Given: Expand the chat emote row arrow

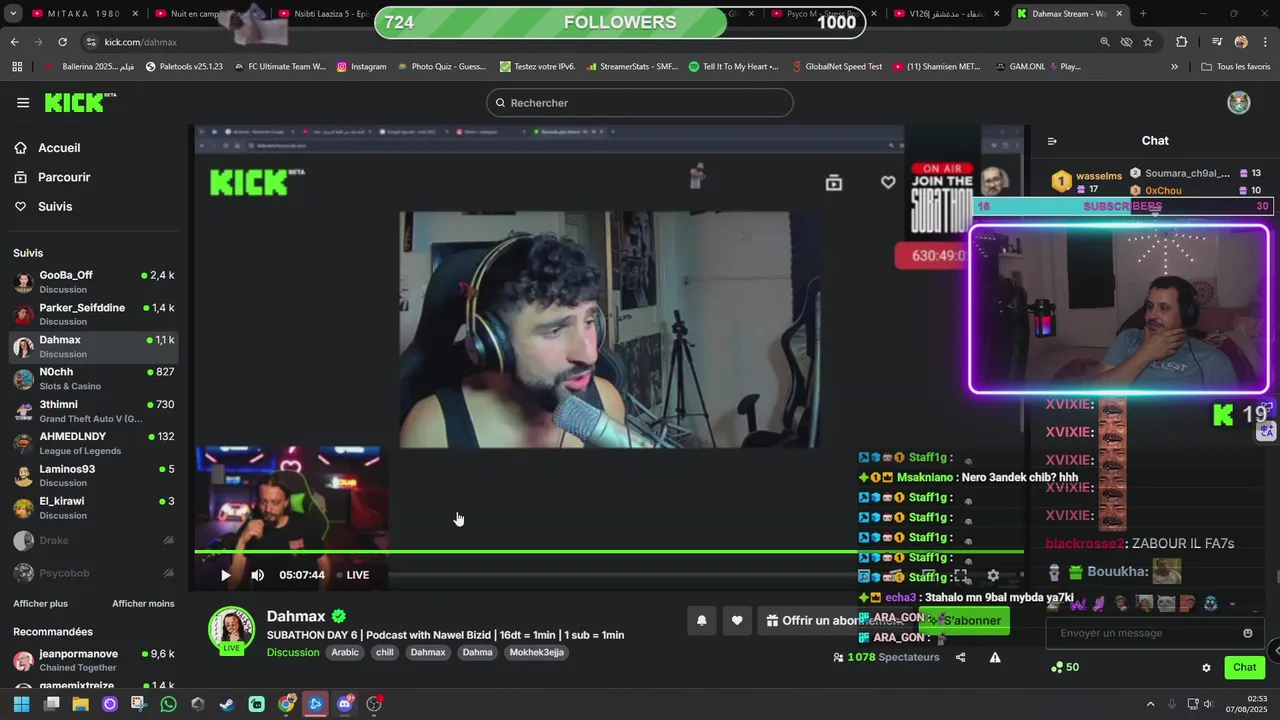Looking at the screenshot, I should coord(1232,604).
